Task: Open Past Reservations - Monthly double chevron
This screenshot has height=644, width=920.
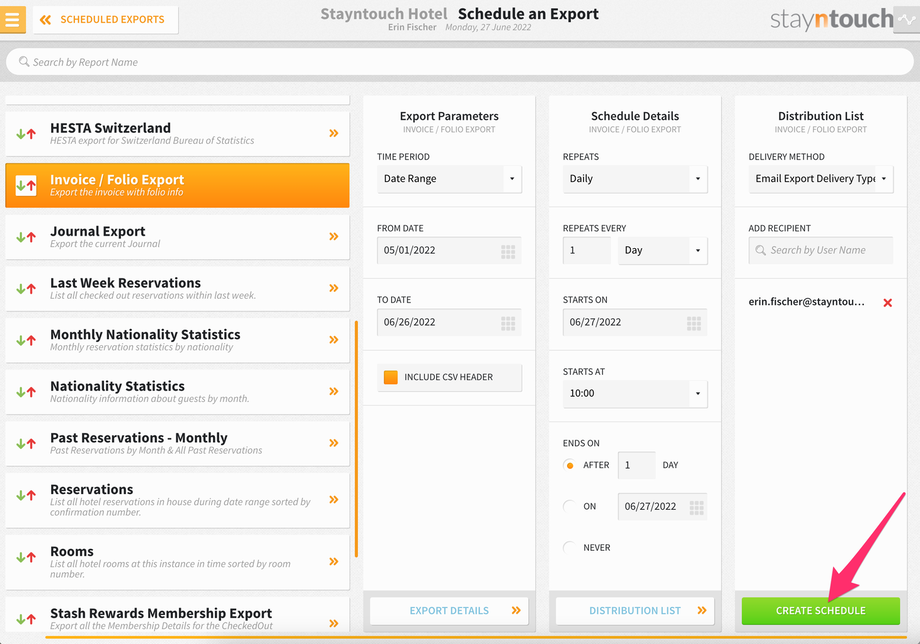Action: (x=334, y=443)
